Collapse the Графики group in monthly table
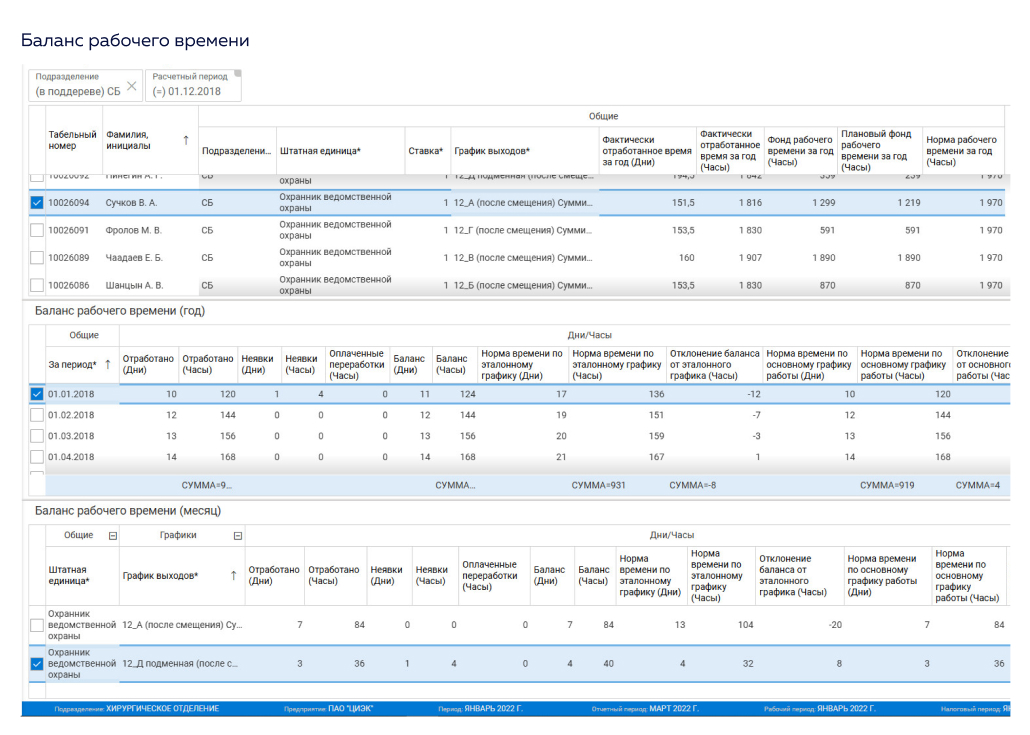This screenshot has height=735, width=1030. click(x=238, y=536)
